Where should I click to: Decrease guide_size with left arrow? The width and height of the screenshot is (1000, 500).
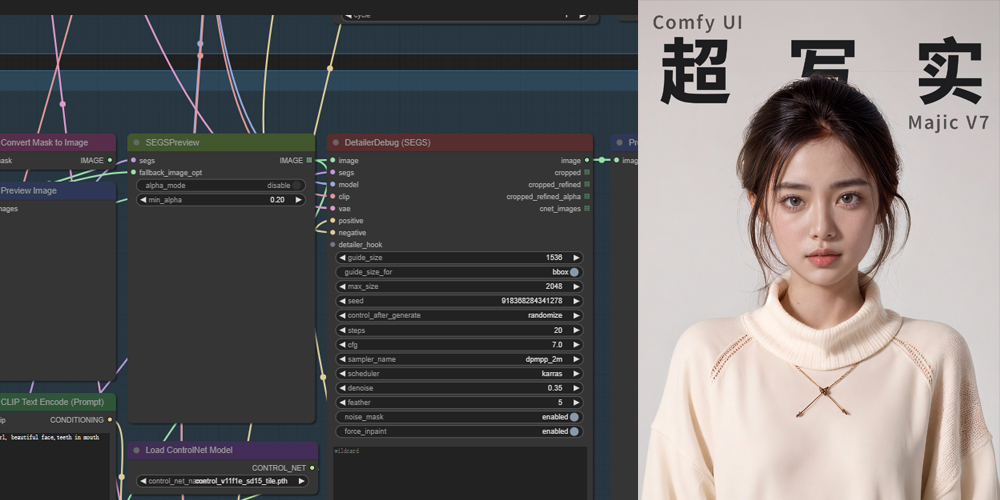point(342,258)
